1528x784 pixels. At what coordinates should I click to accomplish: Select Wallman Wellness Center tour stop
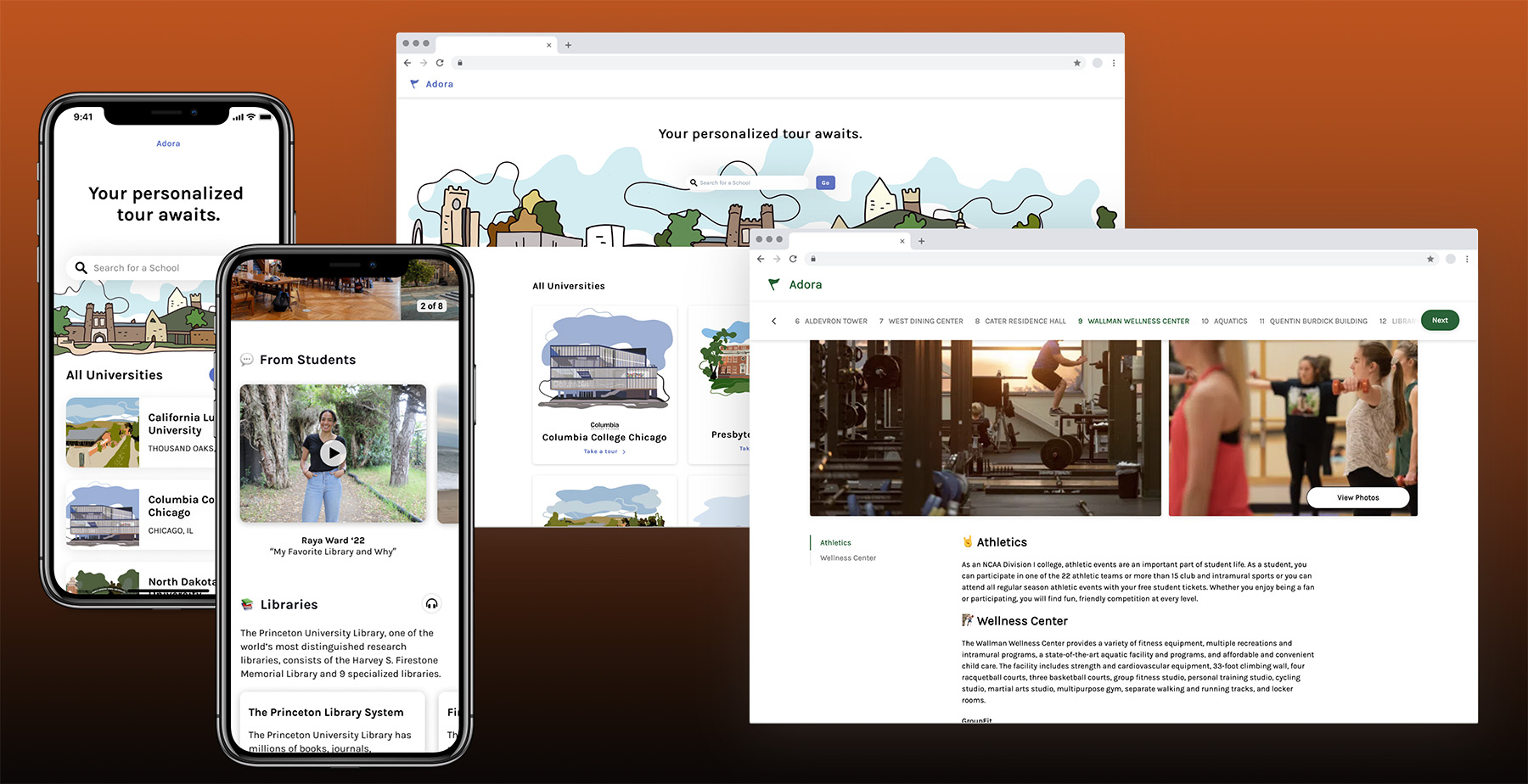pos(1133,322)
